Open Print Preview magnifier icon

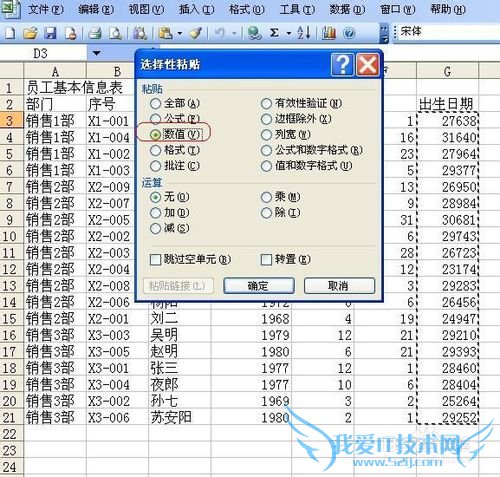[x=115, y=33]
